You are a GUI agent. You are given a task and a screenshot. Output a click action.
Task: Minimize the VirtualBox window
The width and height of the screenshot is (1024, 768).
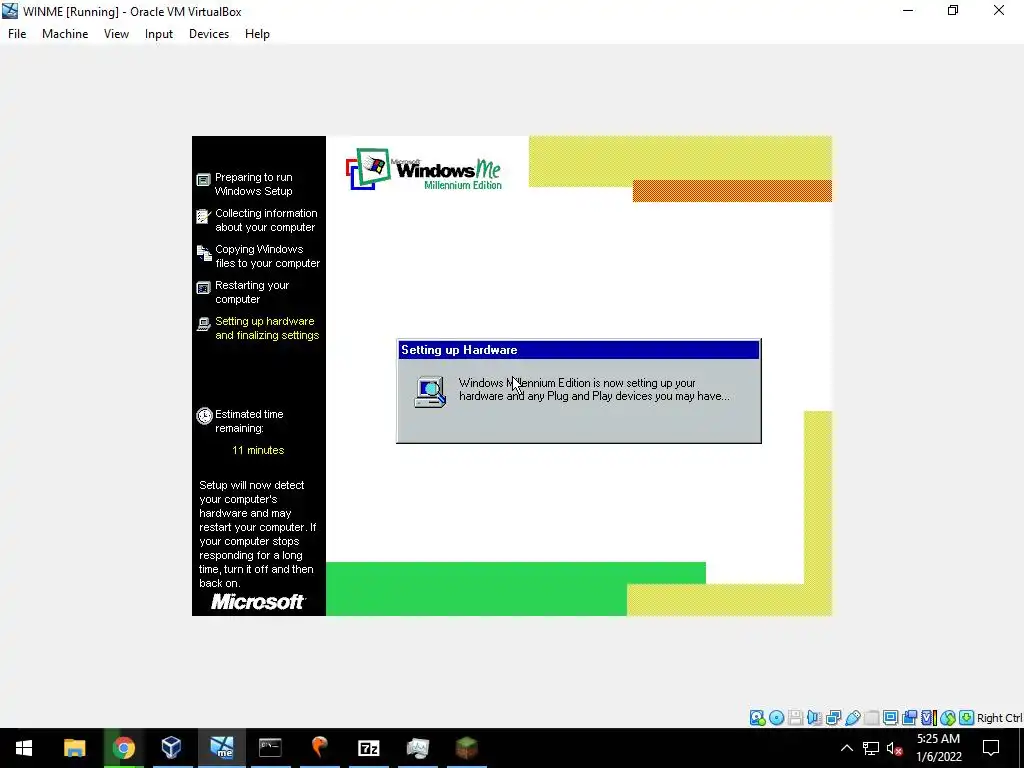[908, 10]
